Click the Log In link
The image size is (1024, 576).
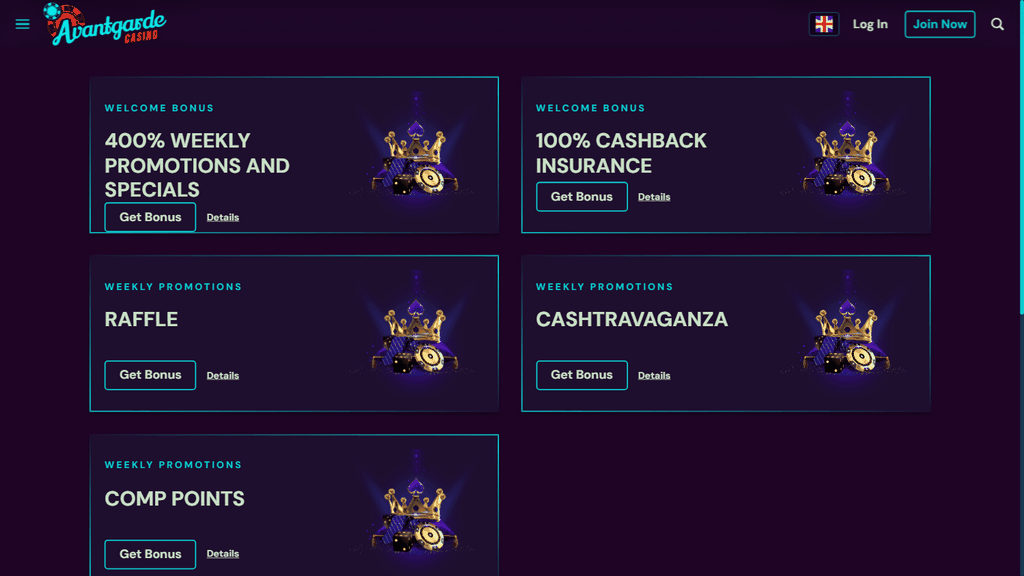pyautogui.click(x=870, y=24)
